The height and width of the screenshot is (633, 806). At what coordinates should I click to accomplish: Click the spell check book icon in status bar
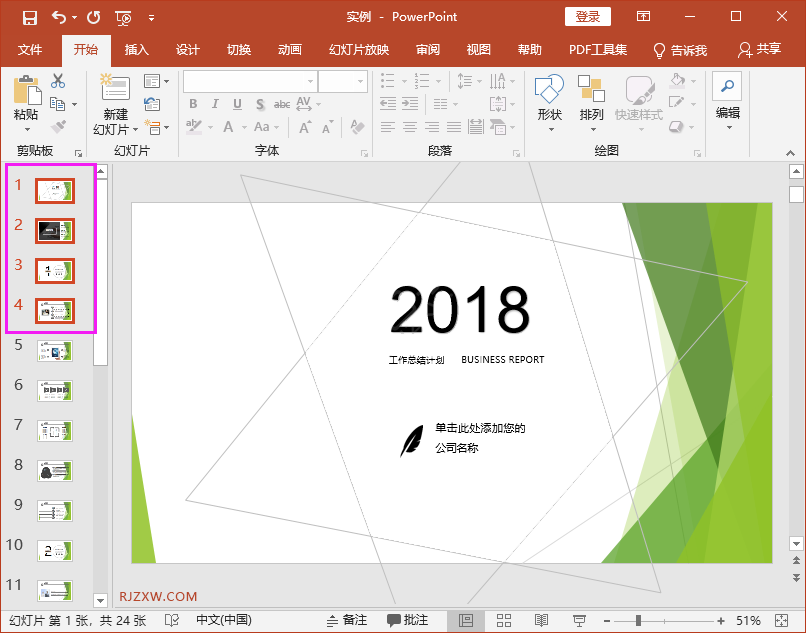click(172, 620)
